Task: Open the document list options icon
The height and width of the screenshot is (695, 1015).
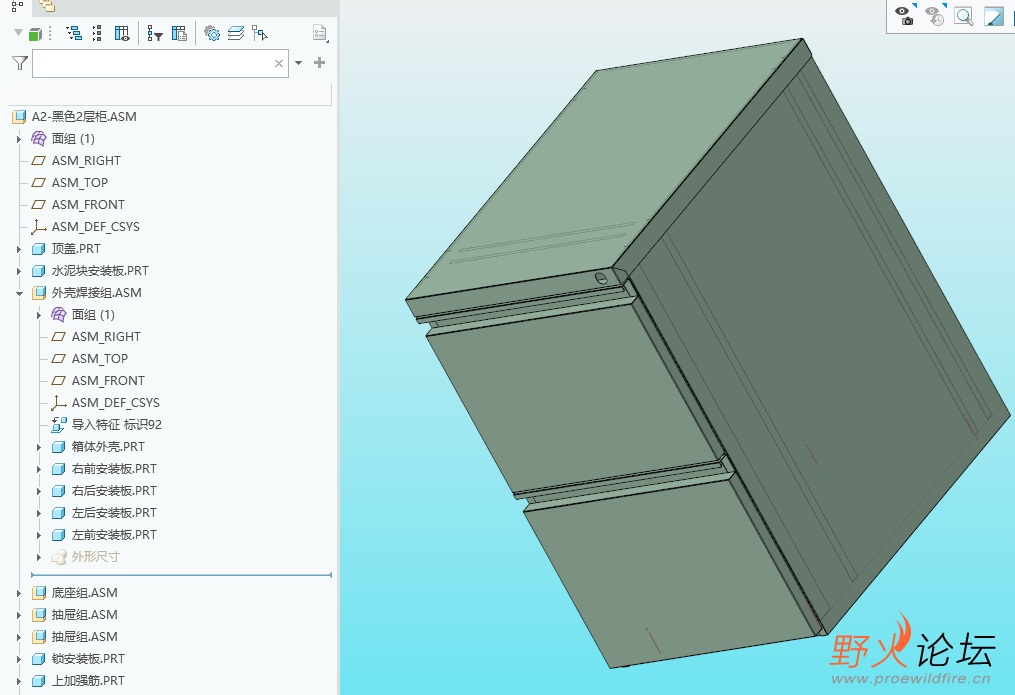Action: coord(320,33)
